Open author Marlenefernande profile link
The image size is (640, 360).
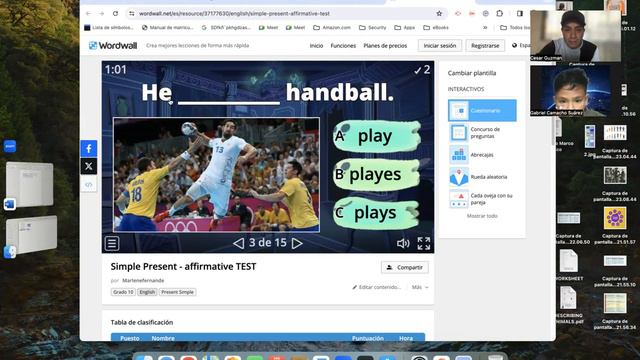click(x=143, y=280)
